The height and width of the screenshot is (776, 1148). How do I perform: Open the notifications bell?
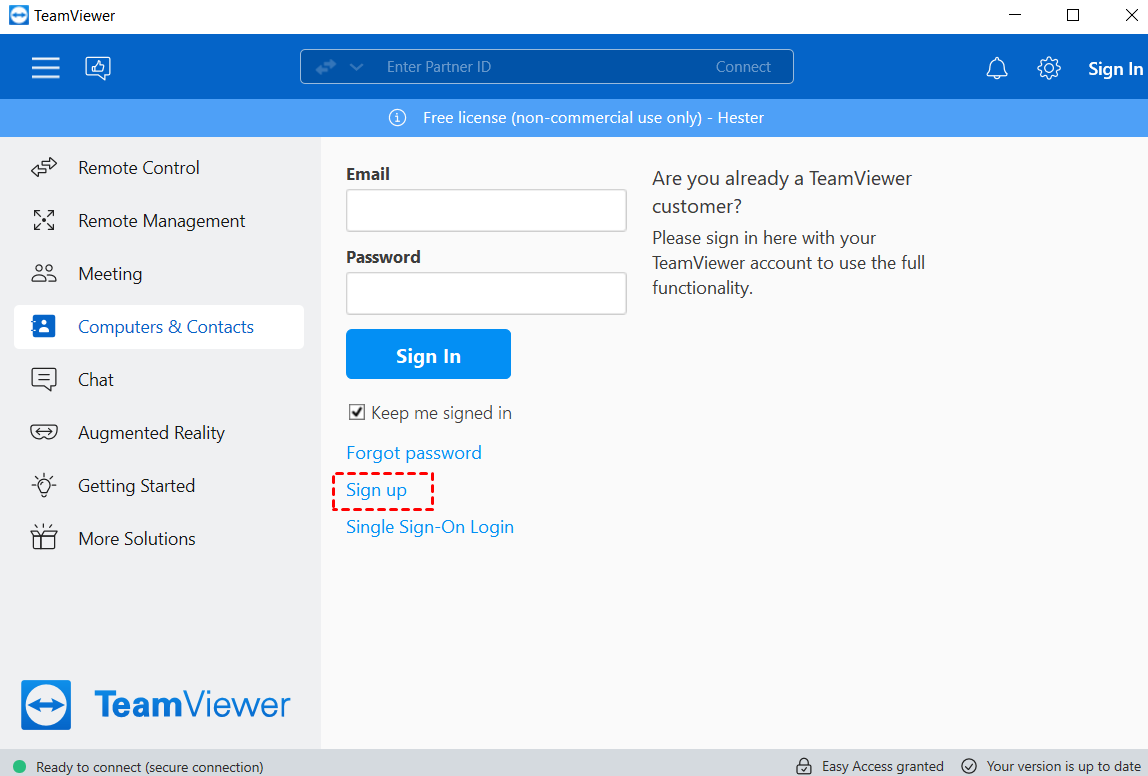(x=996, y=68)
